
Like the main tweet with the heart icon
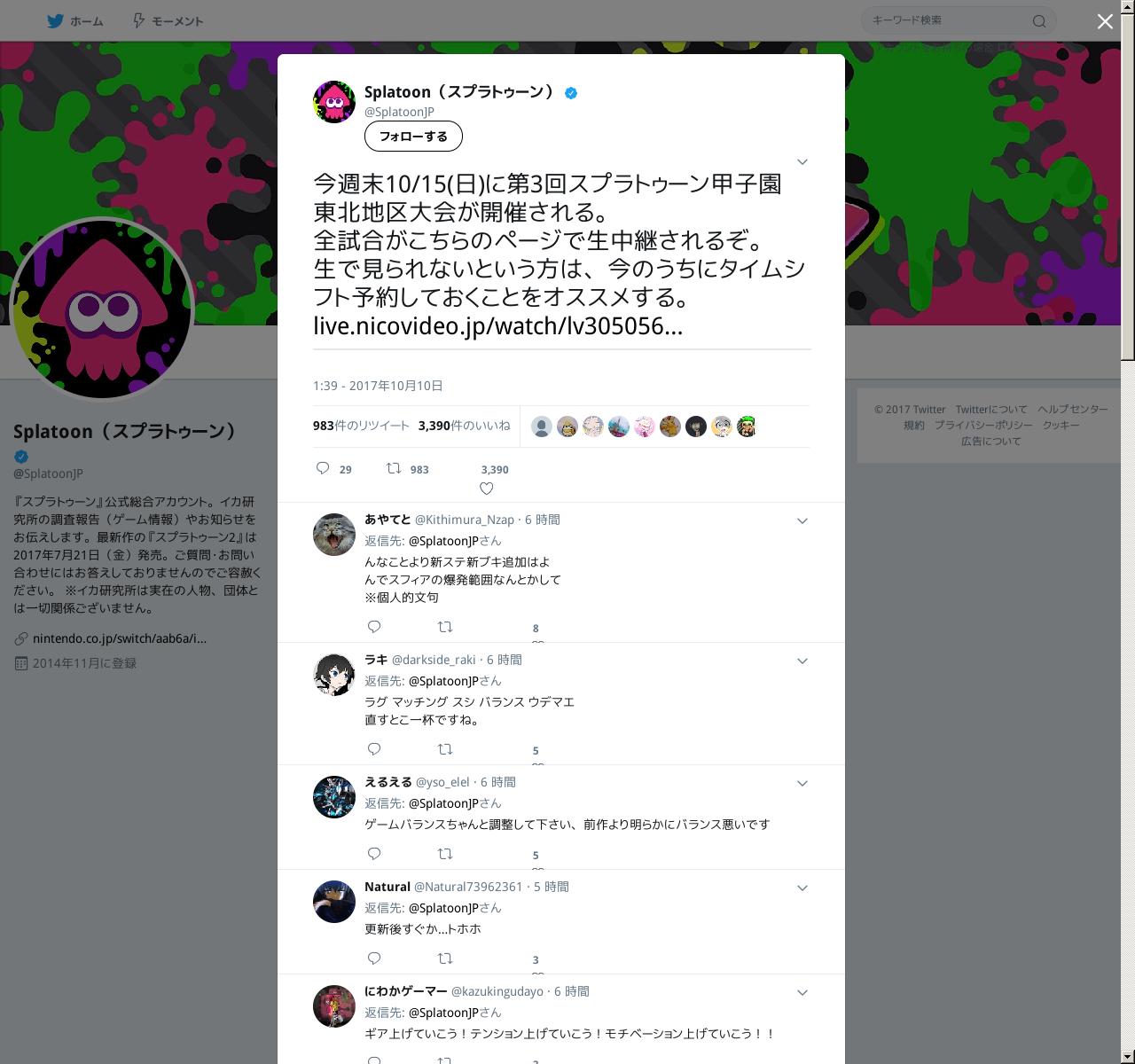click(486, 489)
